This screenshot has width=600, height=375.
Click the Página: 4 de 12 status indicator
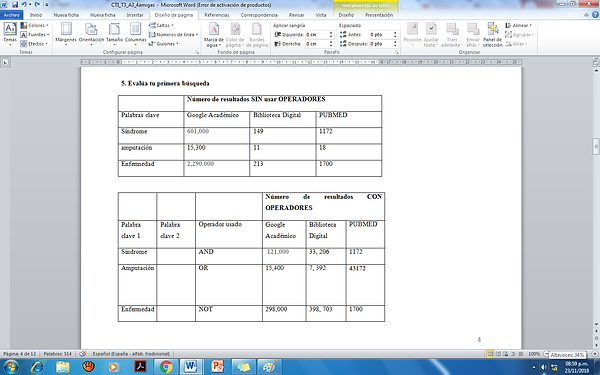point(20,354)
